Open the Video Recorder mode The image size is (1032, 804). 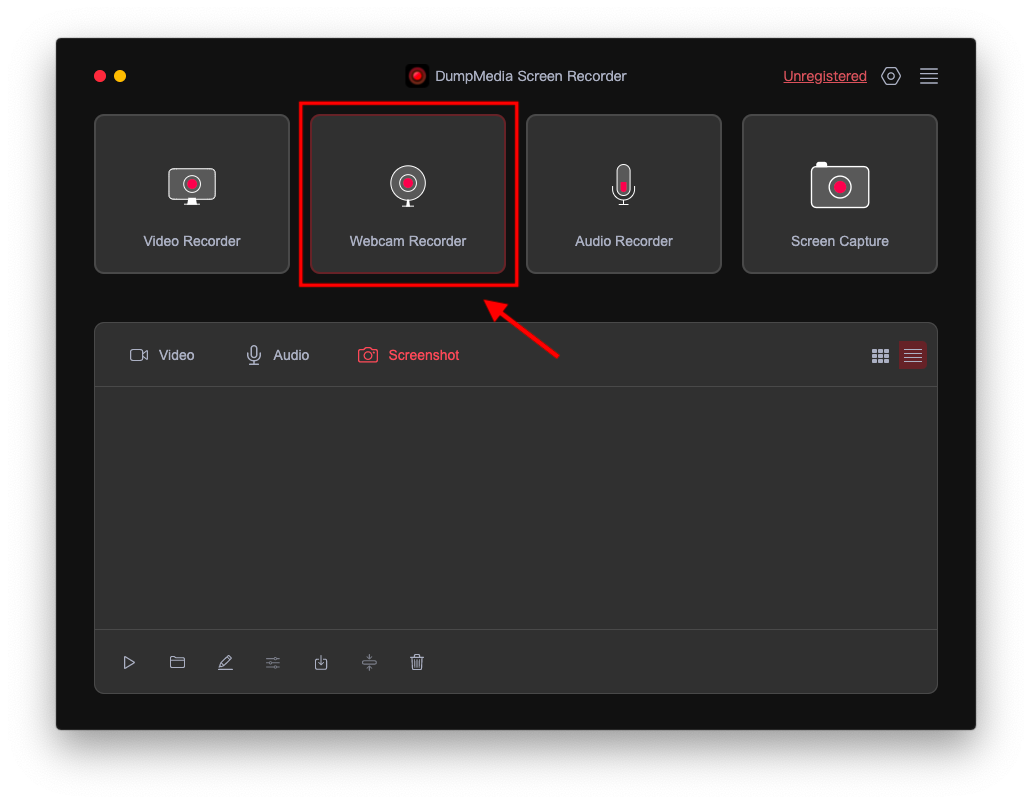[192, 193]
